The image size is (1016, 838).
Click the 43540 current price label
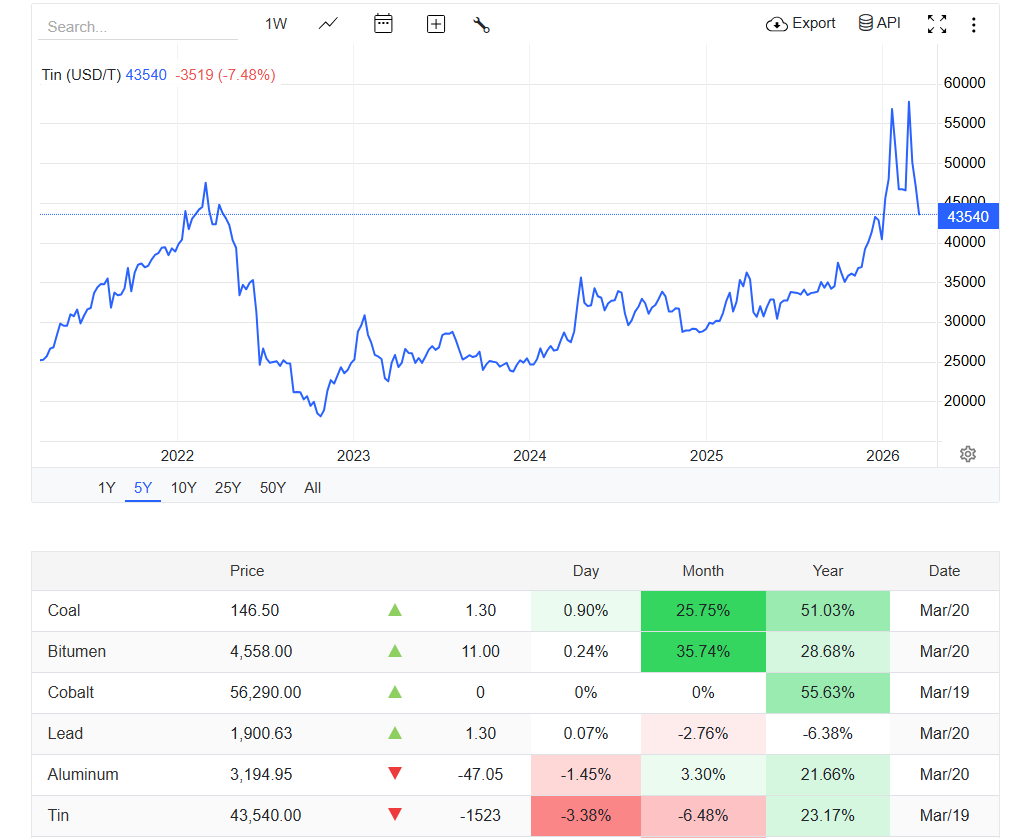click(x=967, y=217)
